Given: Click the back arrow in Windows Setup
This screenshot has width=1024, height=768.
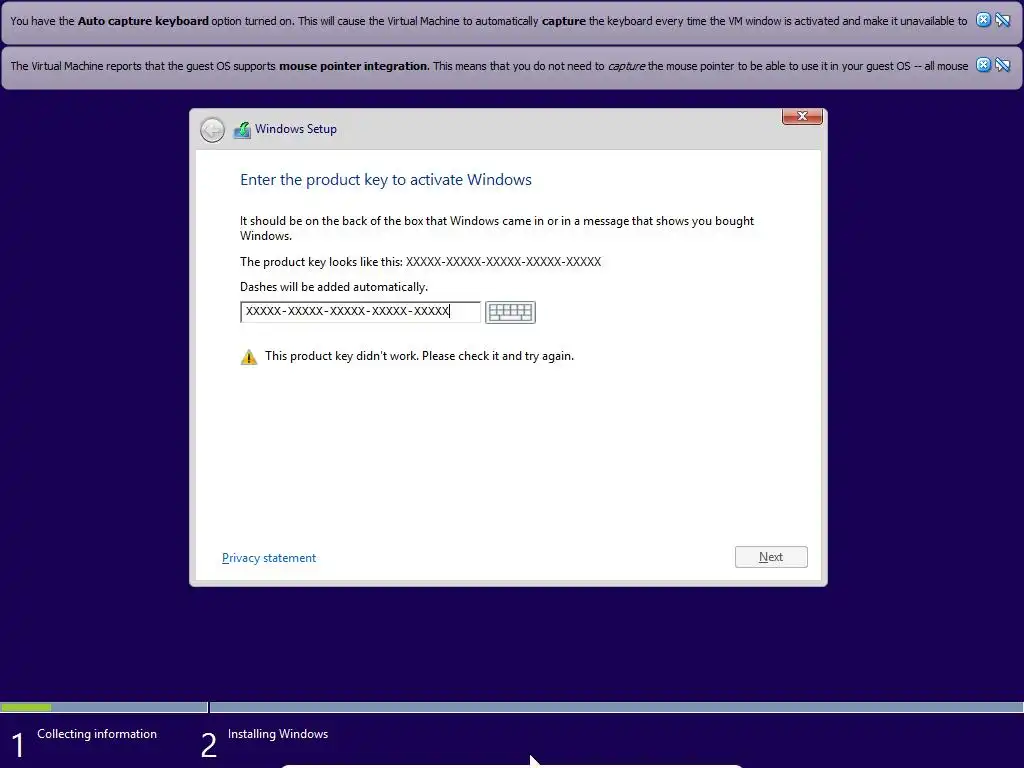Looking at the screenshot, I should (212, 129).
